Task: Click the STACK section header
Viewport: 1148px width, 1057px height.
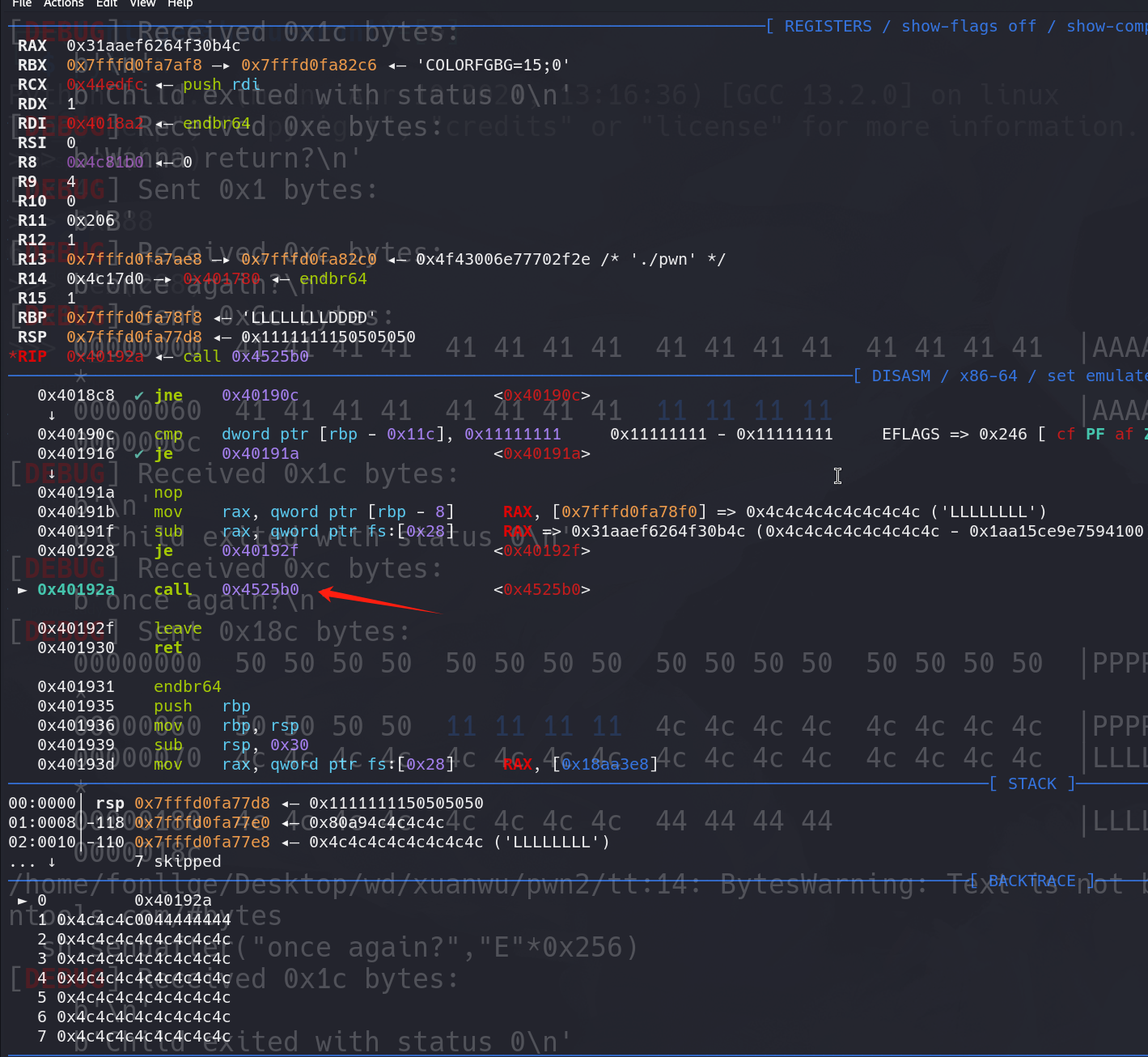Action: [x=1032, y=783]
